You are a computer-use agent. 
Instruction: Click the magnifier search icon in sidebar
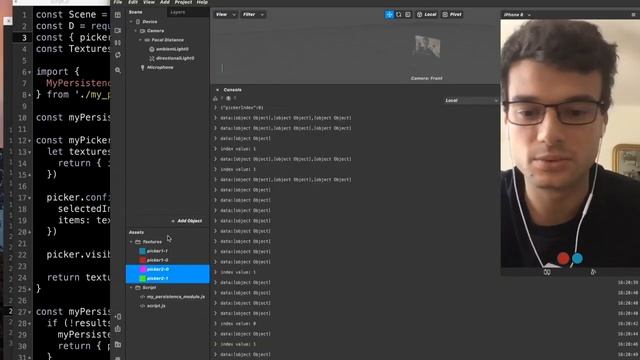[x=118, y=70]
